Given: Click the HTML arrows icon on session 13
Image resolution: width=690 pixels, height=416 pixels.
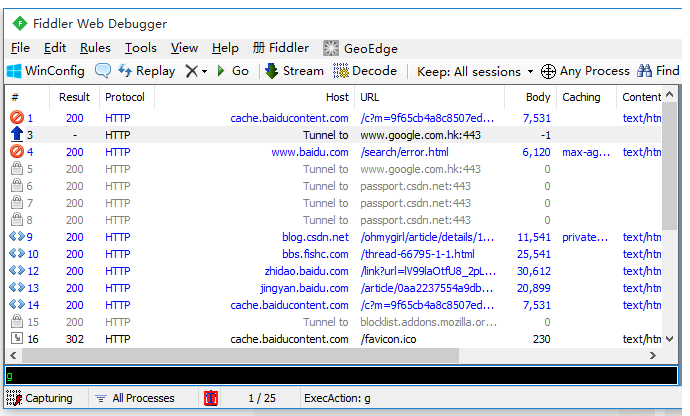Looking at the screenshot, I should tap(17, 287).
